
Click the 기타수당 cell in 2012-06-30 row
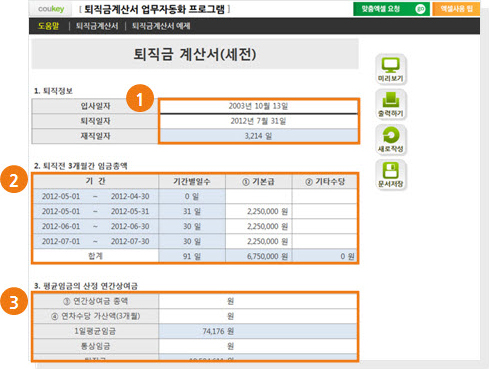(325, 226)
